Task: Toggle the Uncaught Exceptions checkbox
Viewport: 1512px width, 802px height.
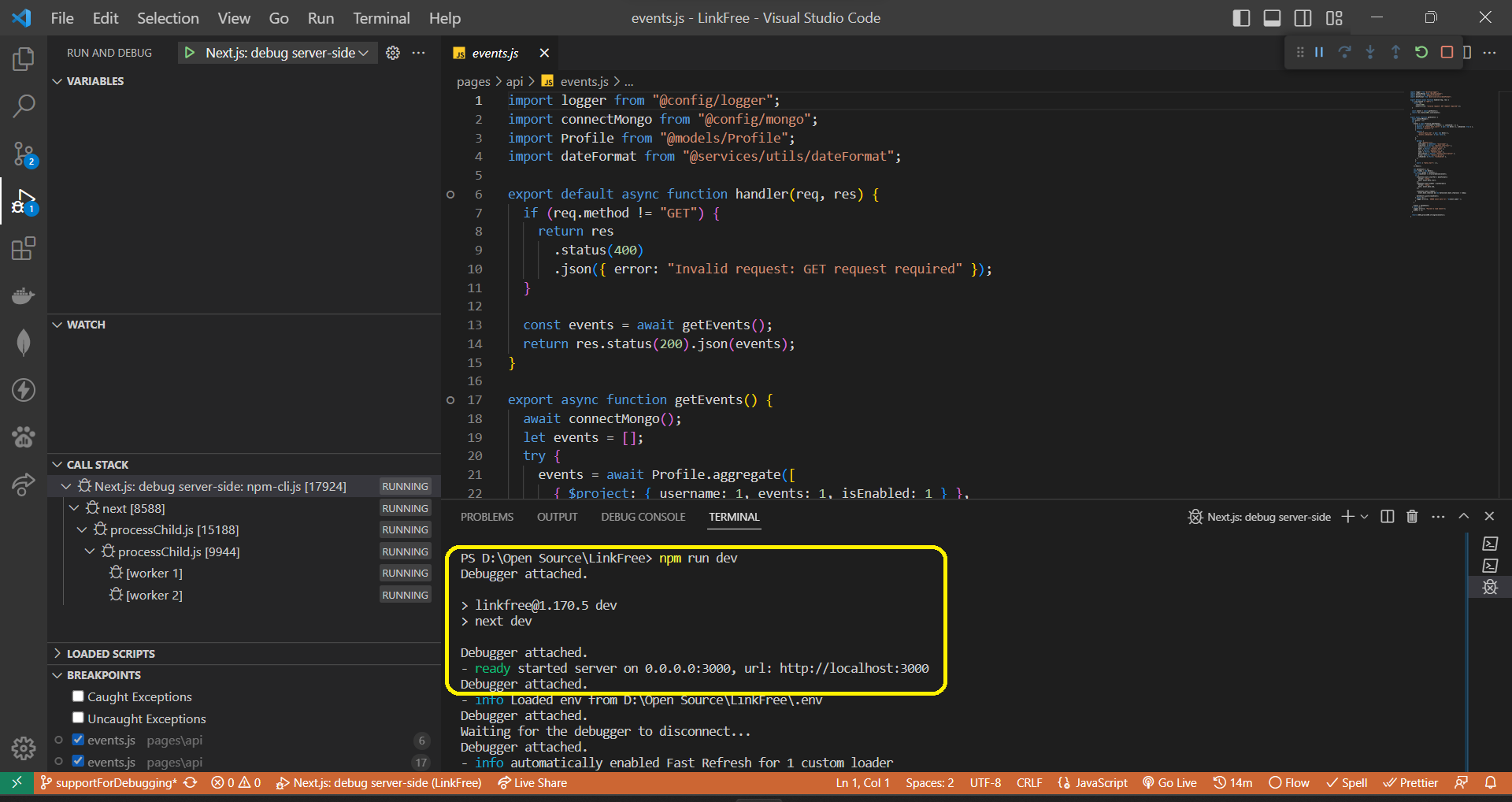Action: click(x=78, y=718)
